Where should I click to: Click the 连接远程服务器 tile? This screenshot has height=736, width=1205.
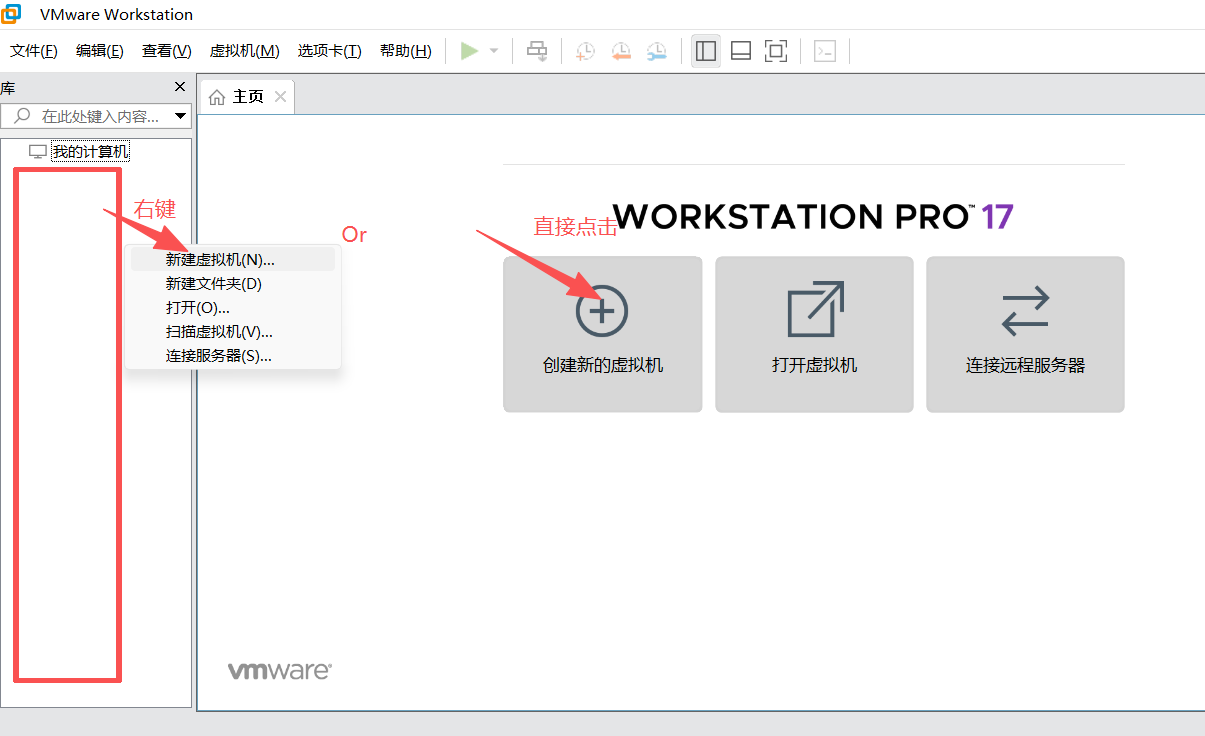pos(1026,334)
